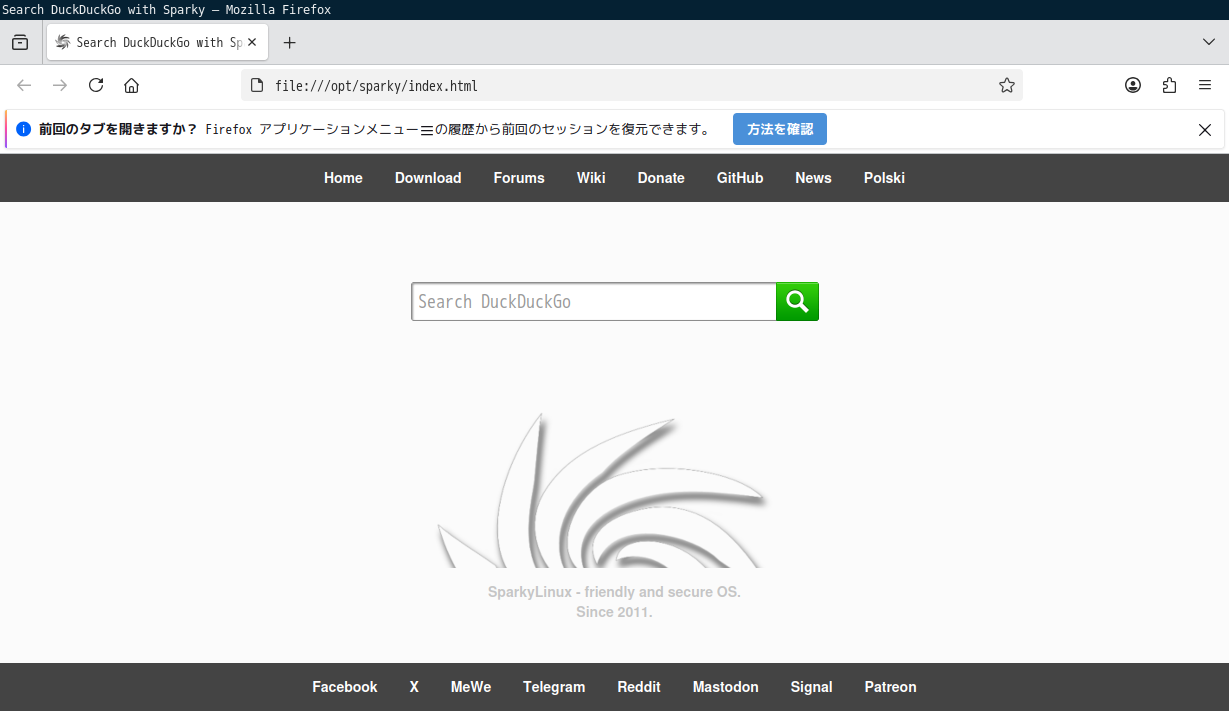The height and width of the screenshot is (711, 1229).
Task: Switch to the Polski language link
Action: coord(884,178)
